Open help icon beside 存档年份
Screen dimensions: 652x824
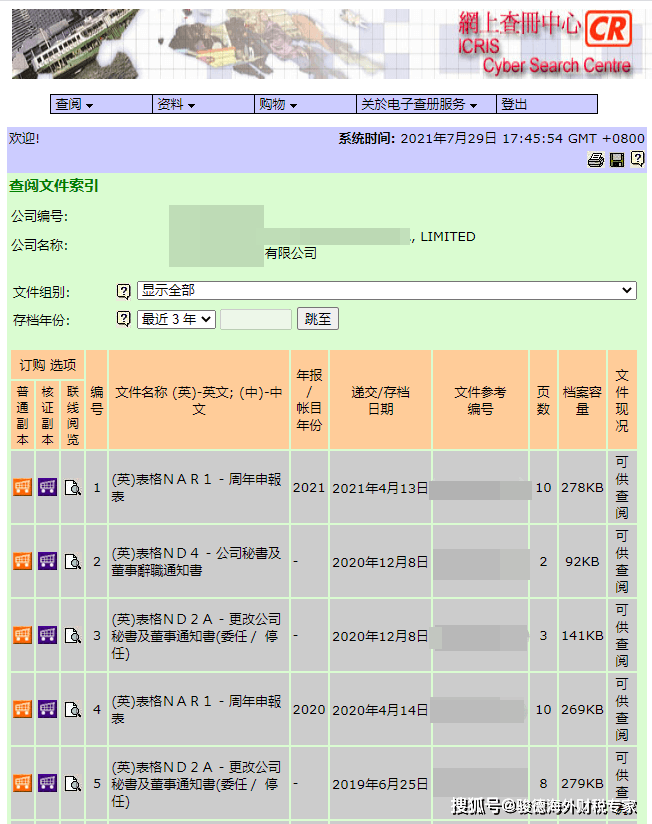pyautogui.click(x=124, y=319)
